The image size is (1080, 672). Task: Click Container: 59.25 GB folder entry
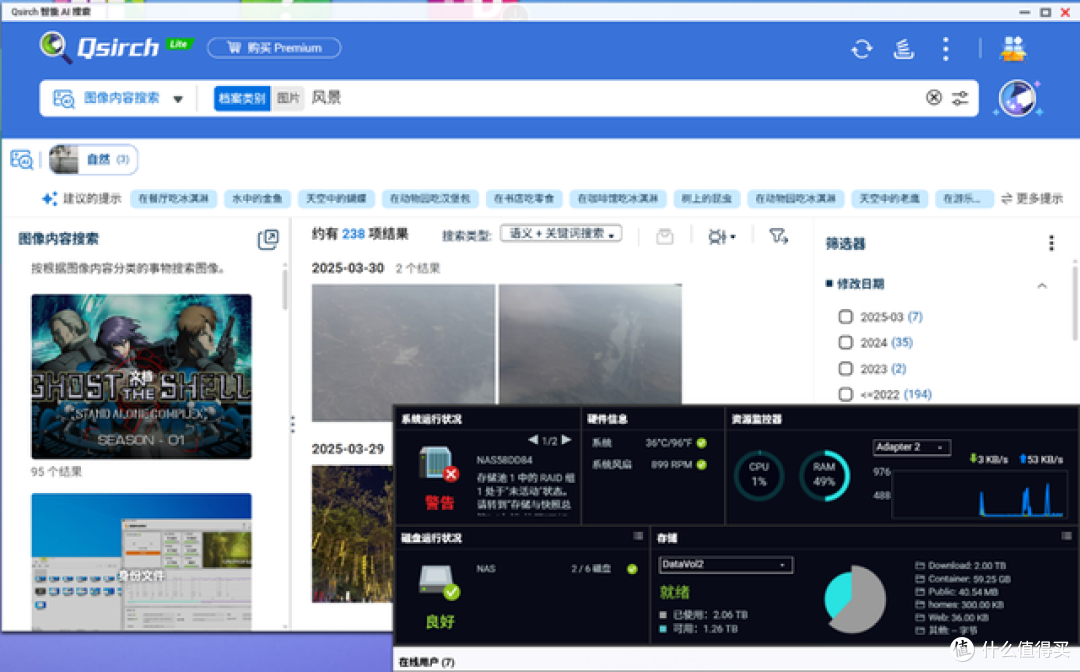point(963,578)
